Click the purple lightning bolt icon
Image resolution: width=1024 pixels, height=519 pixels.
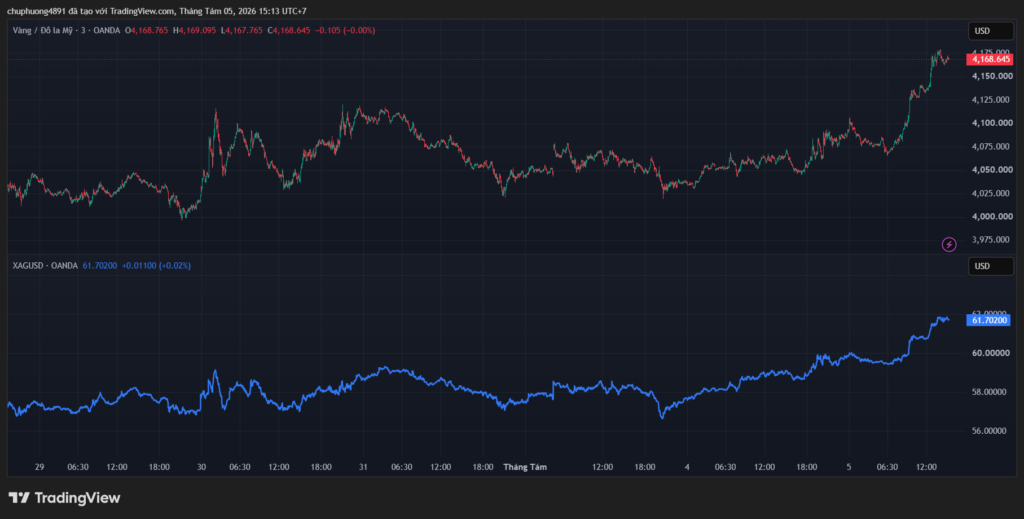[949, 245]
